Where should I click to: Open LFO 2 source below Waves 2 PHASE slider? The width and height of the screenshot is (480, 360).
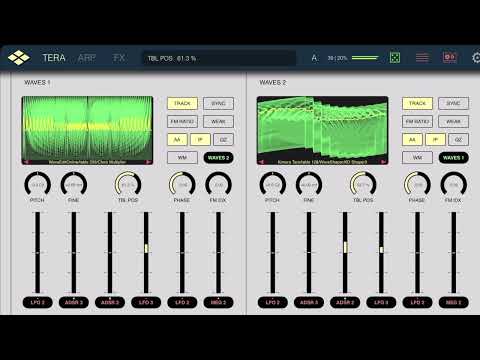[x=417, y=302]
